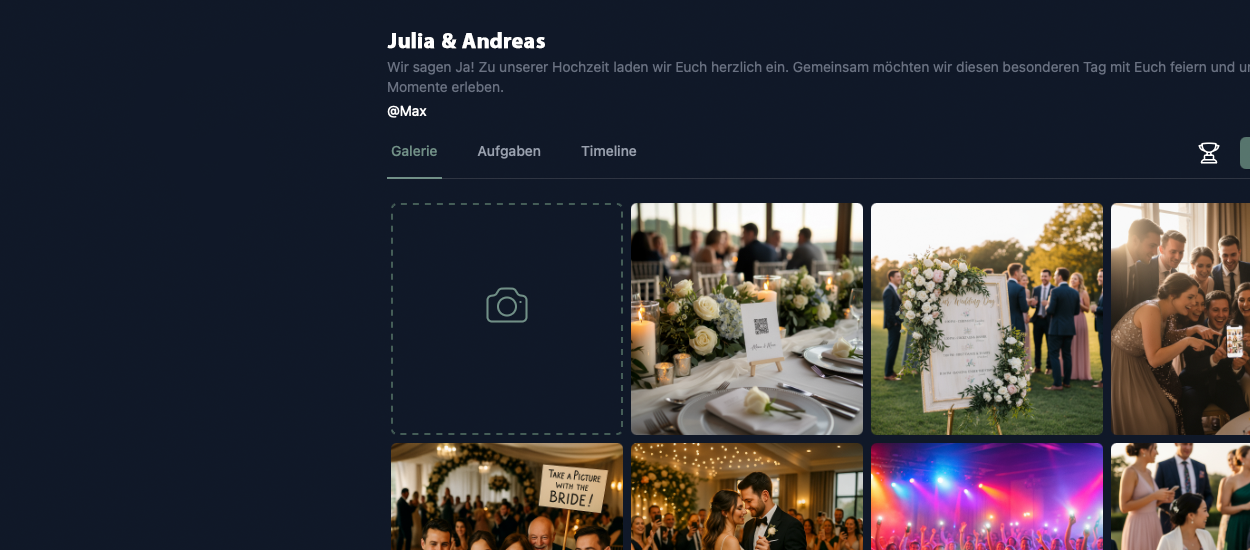Click the QR code card in table photo
1250x550 pixels.
(x=761, y=332)
